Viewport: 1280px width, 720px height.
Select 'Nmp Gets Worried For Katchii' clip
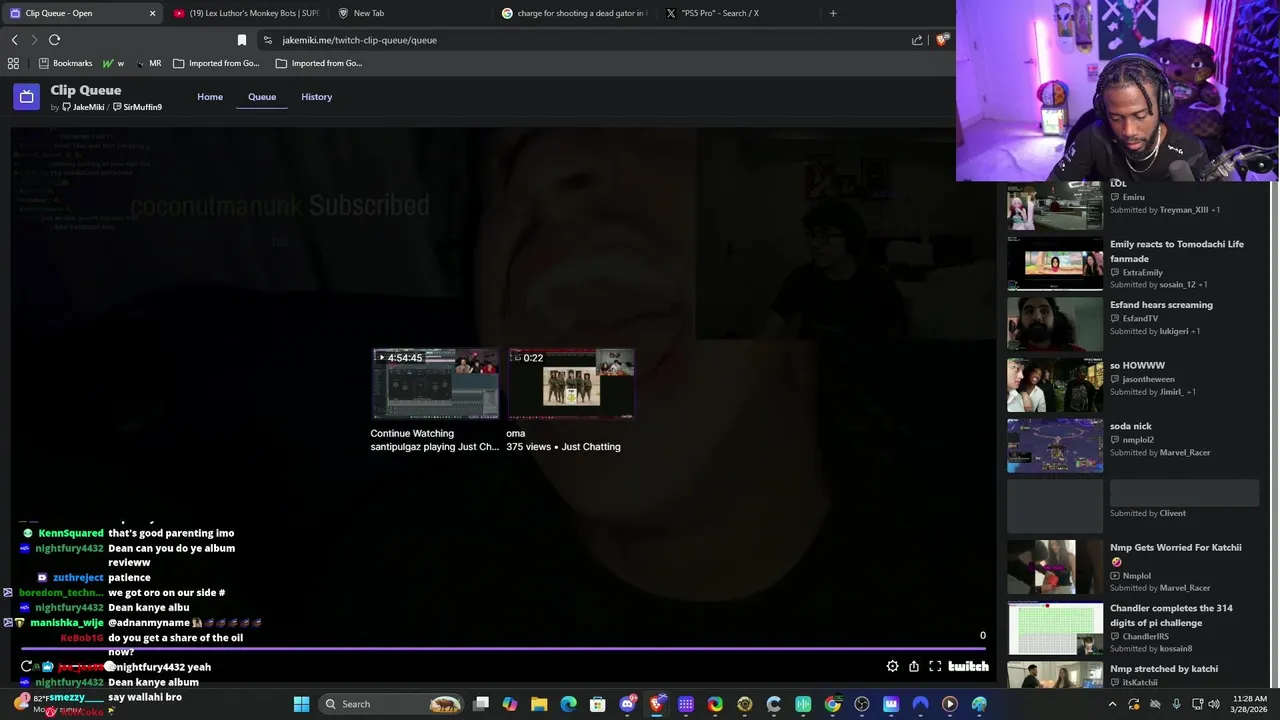(1132, 567)
